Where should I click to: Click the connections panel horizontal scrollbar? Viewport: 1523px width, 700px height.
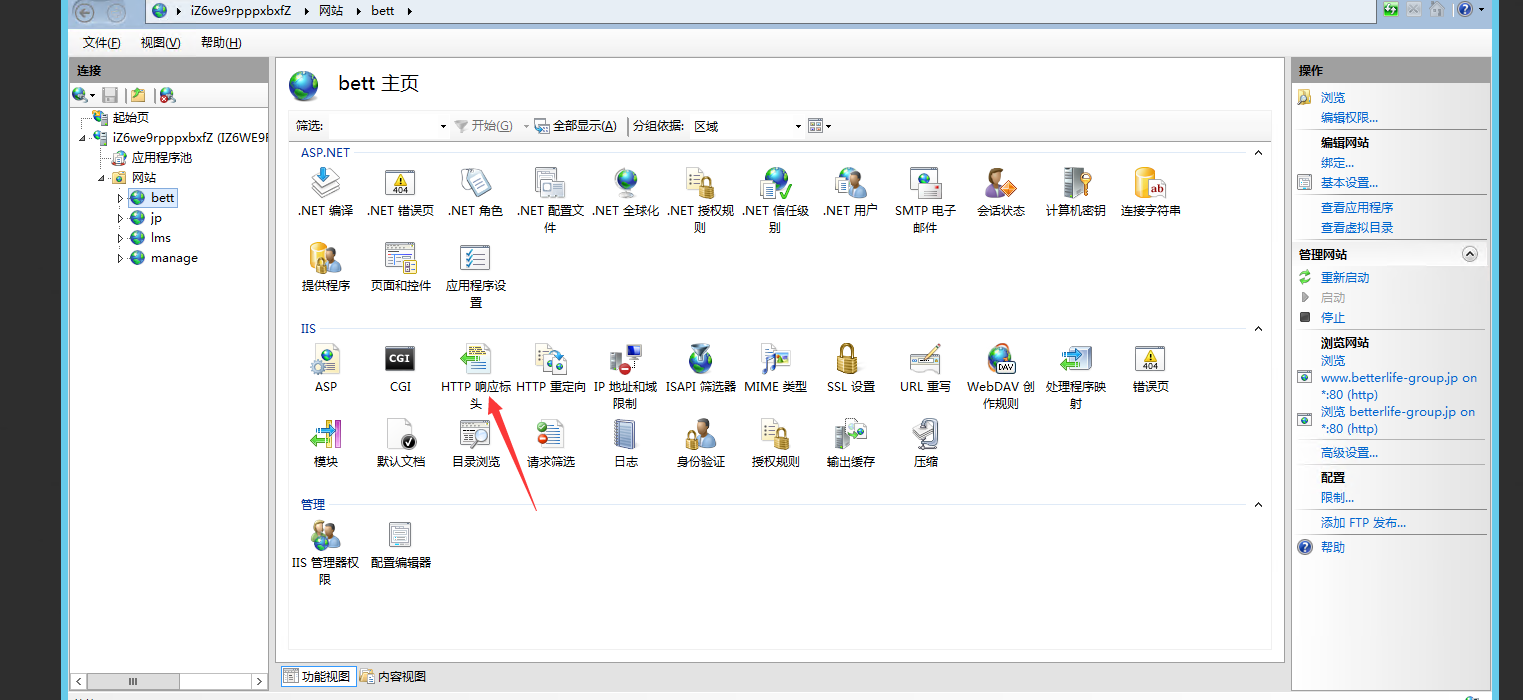tap(133, 681)
